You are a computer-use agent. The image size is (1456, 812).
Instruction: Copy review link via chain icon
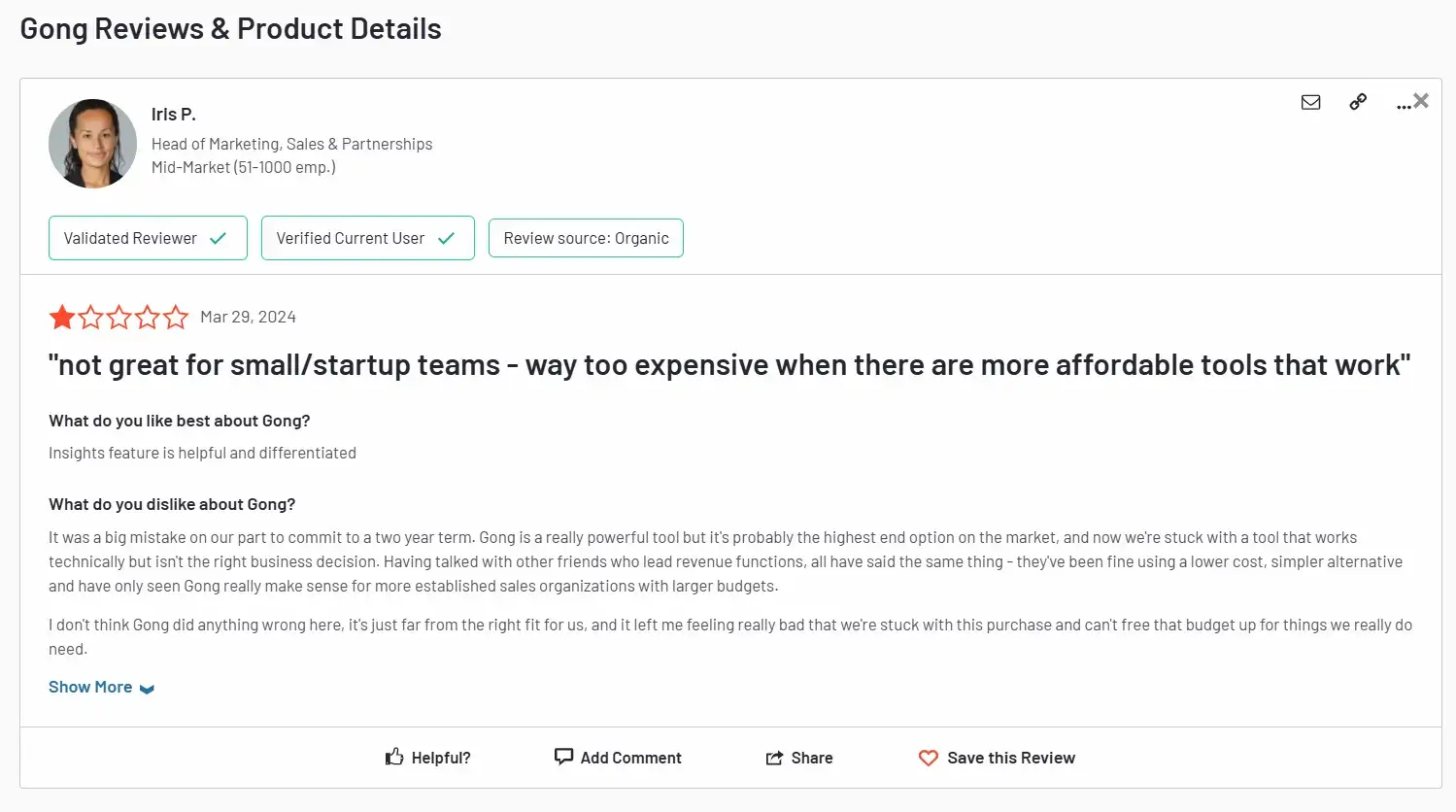(1358, 102)
